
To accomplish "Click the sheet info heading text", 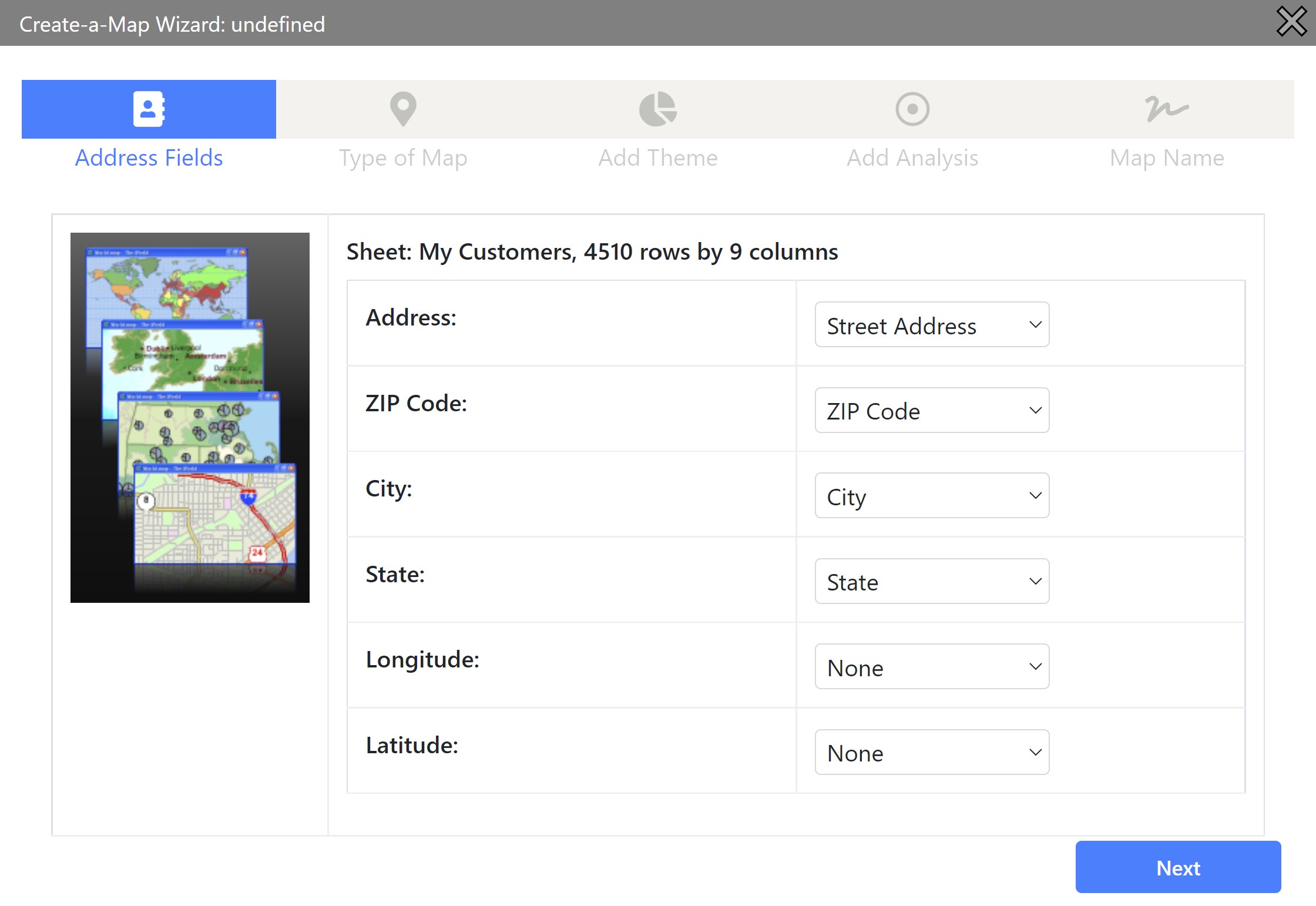I will point(592,252).
